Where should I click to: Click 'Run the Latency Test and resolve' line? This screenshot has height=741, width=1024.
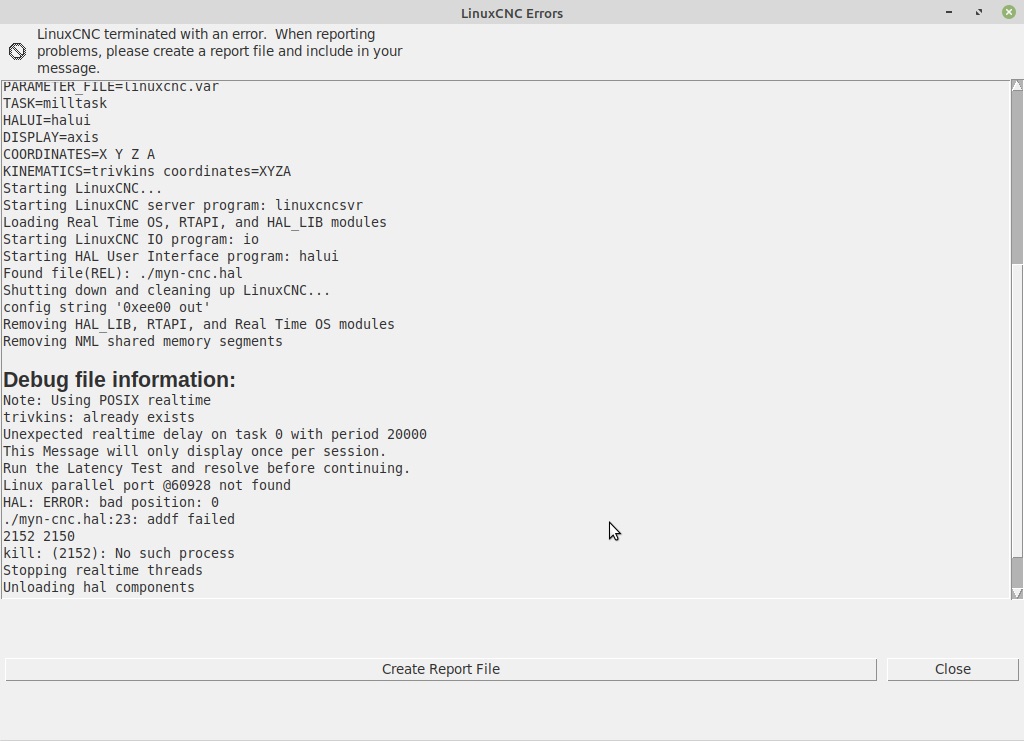(206, 468)
